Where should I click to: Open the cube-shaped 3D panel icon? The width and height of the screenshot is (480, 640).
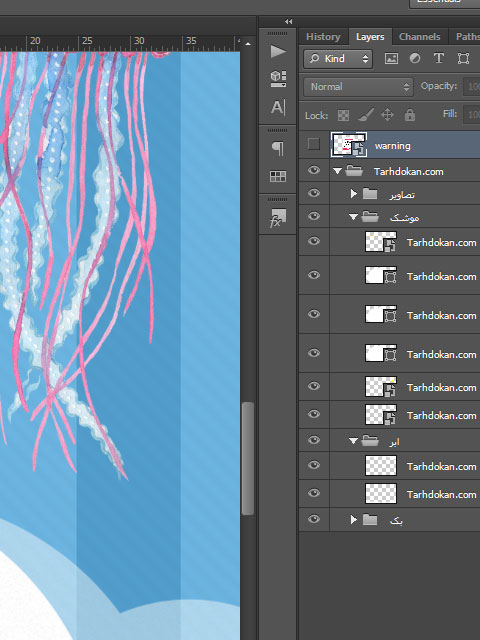click(278, 78)
